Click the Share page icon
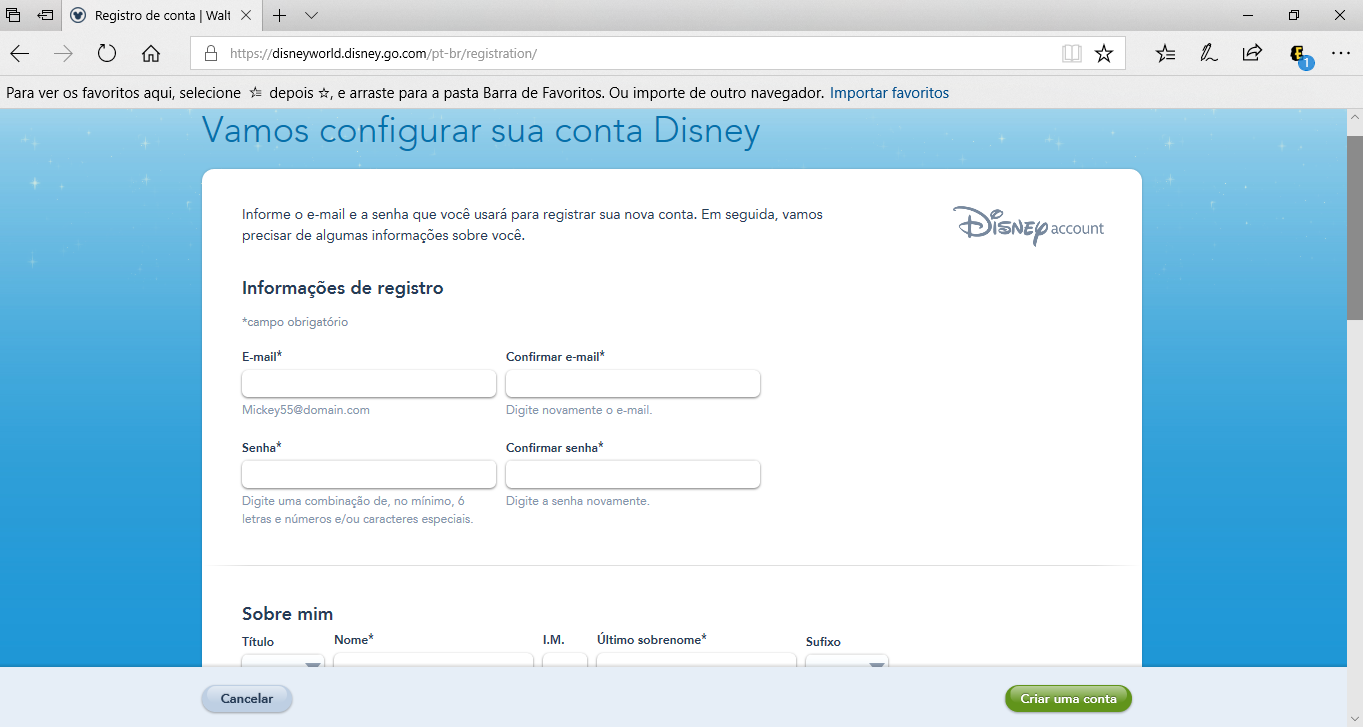 coord(1252,54)
